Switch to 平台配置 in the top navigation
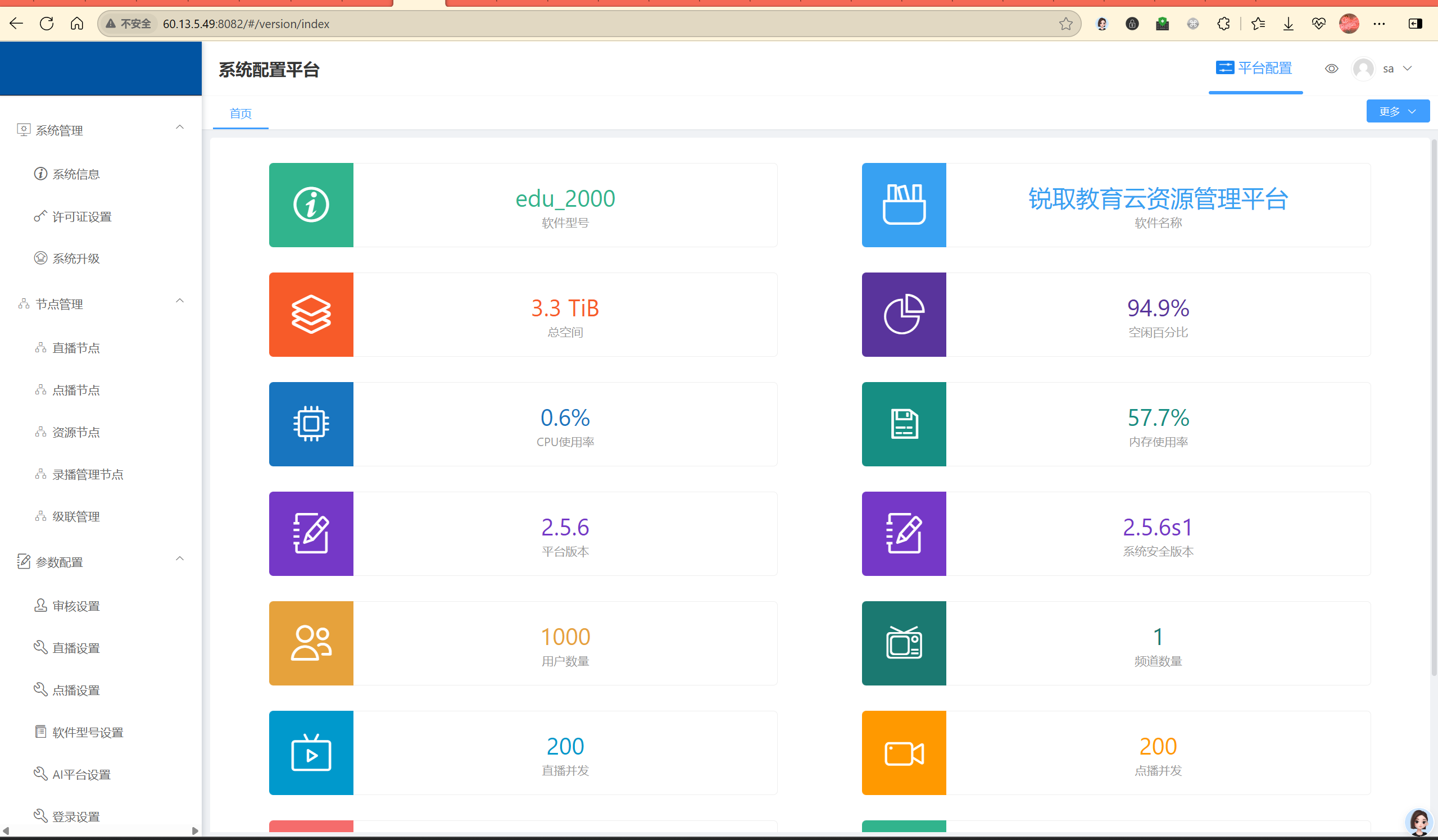The width and height of the screenshot is (1438, 840). [x=1254, y=69]
